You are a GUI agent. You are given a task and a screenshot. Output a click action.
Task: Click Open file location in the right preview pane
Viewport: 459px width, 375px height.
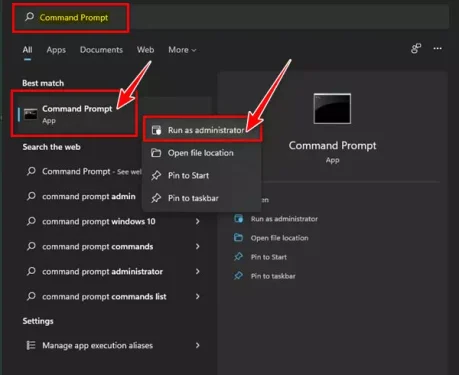(279, 238)
